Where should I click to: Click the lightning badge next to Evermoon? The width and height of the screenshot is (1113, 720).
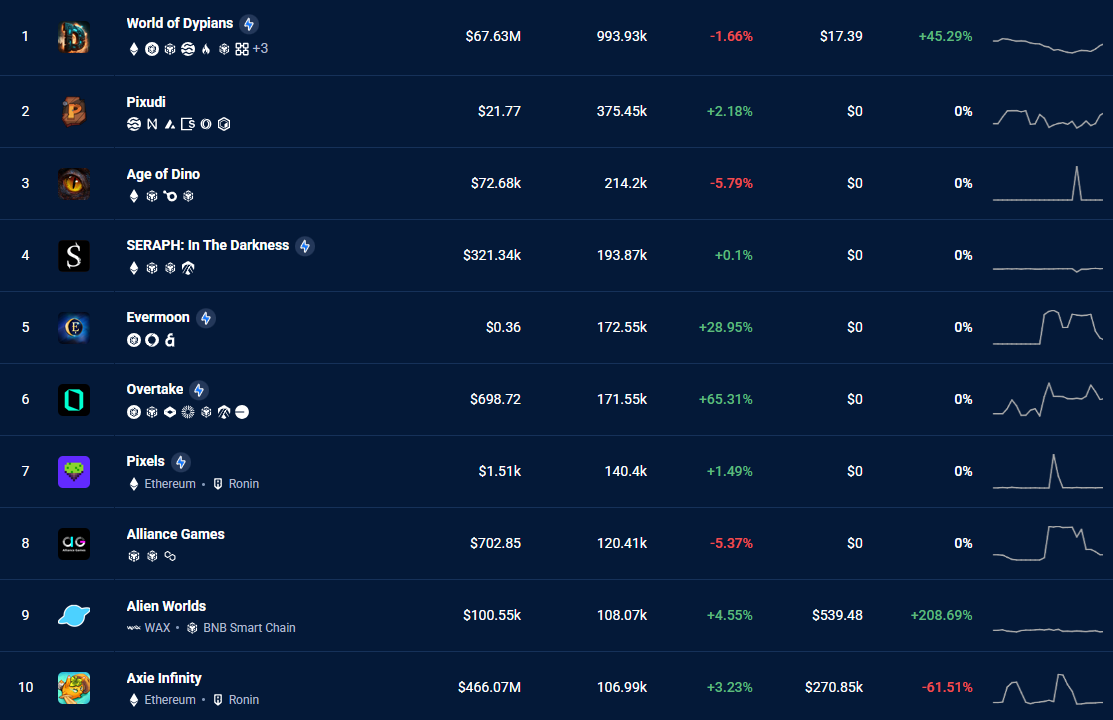tap(206, 318)
